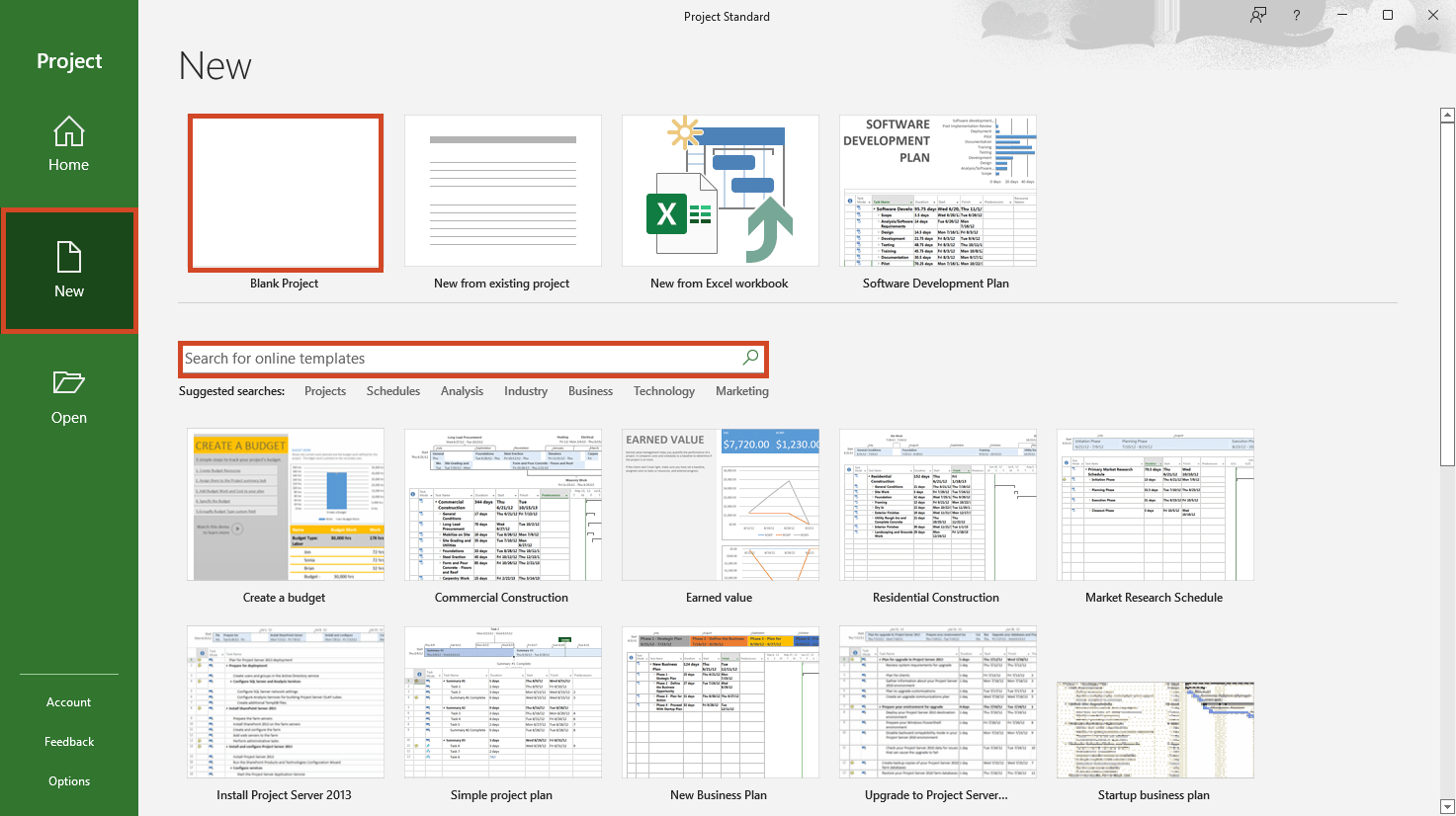This screenshot has height=816, width=1456.
Task: Open the Help question mark icon
Action: 1296,16
